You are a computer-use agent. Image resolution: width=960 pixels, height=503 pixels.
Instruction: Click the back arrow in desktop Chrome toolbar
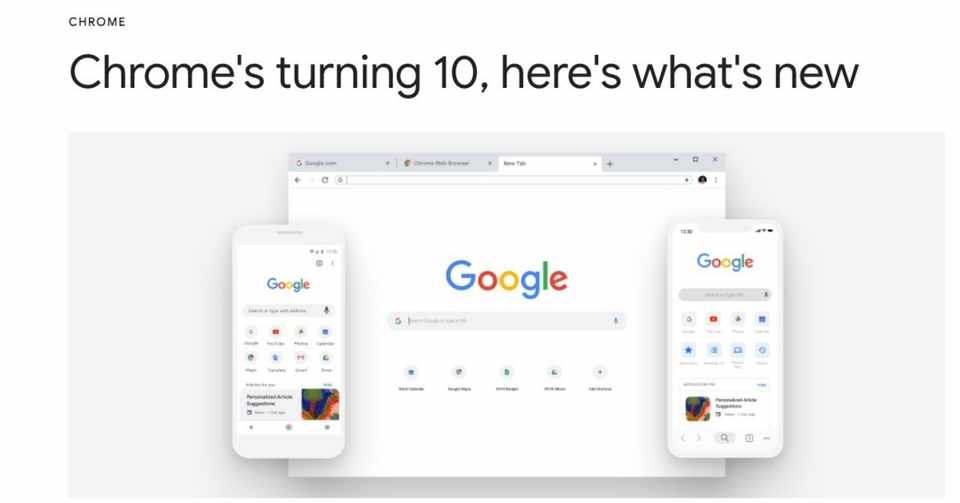(x=298, y=180)
